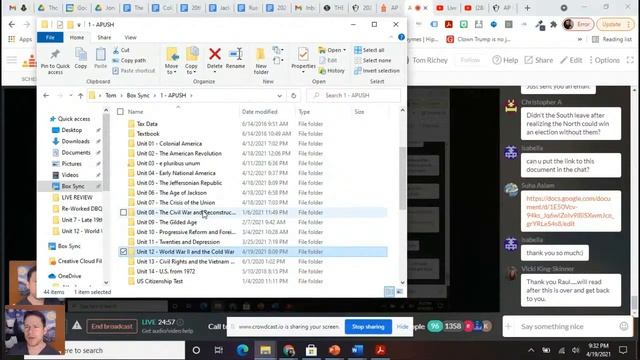Open Microsoft Edge from the taskbar
The width and height of the screenshot is (640, 360).
tap(242, 350)
